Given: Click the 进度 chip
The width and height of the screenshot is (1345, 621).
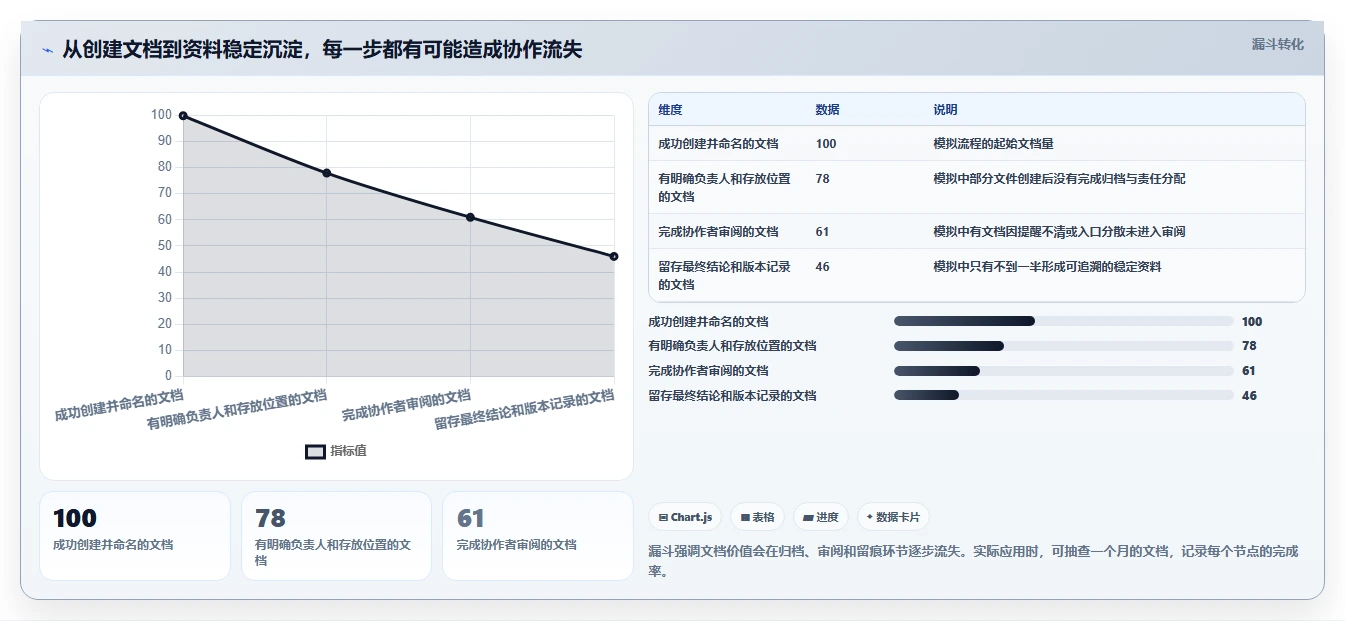Looking at the screenshot, I should tap(820, 517).
